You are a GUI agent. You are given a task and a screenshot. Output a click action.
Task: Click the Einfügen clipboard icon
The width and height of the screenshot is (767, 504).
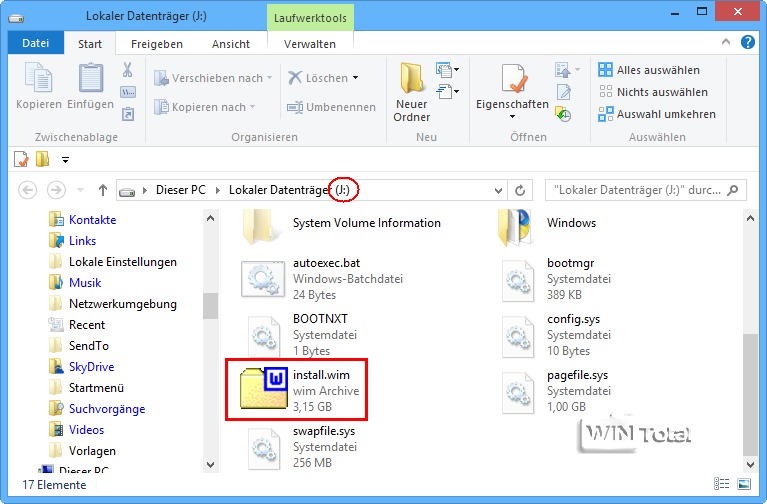click(x=90, y=78)
